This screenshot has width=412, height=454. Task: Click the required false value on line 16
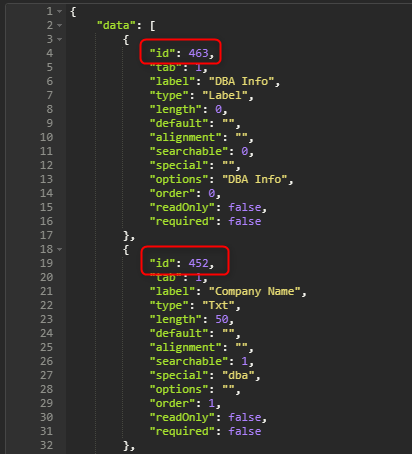point(245,221)
